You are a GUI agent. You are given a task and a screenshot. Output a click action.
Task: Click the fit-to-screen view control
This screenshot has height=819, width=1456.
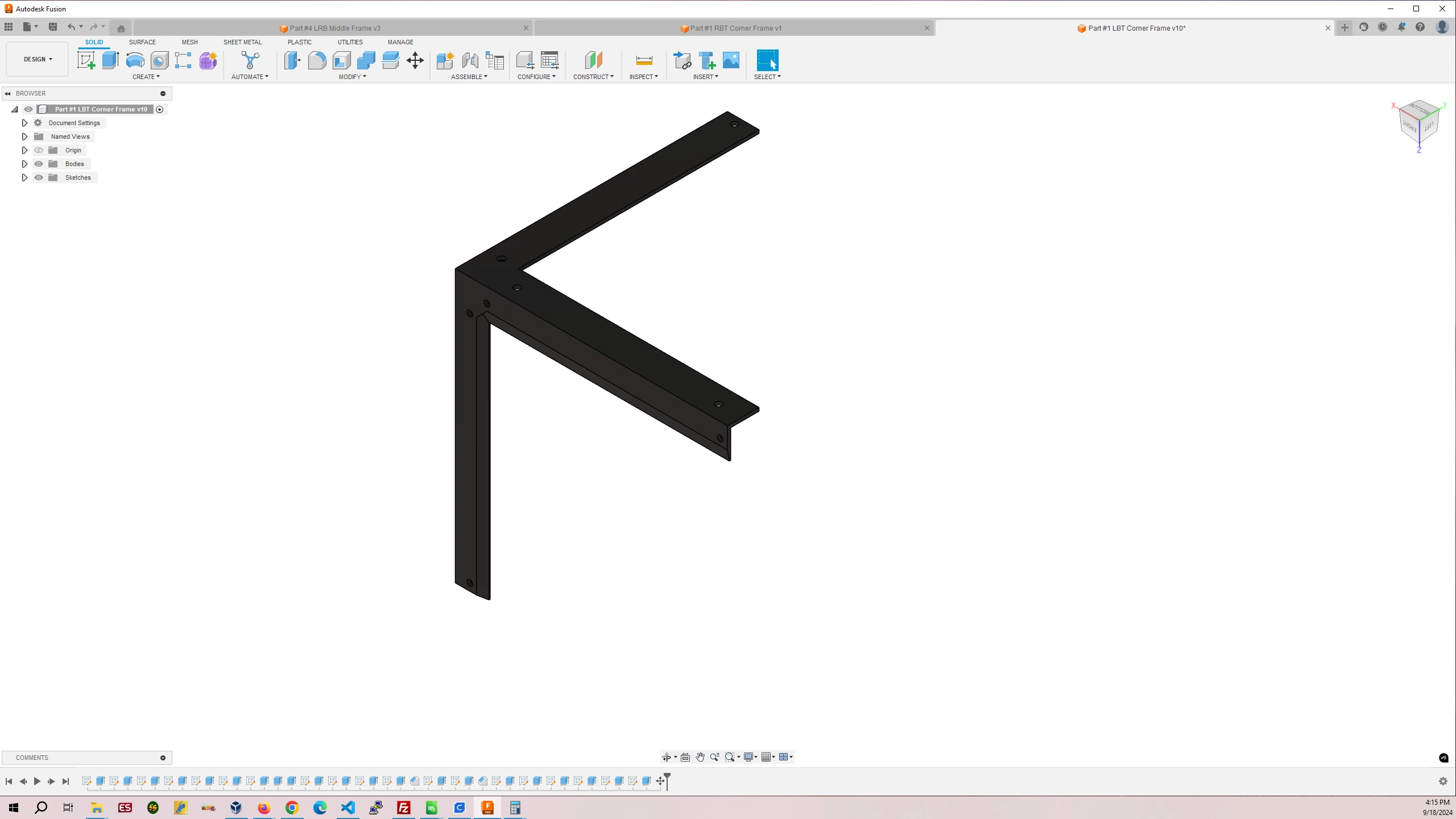point(729,757)
